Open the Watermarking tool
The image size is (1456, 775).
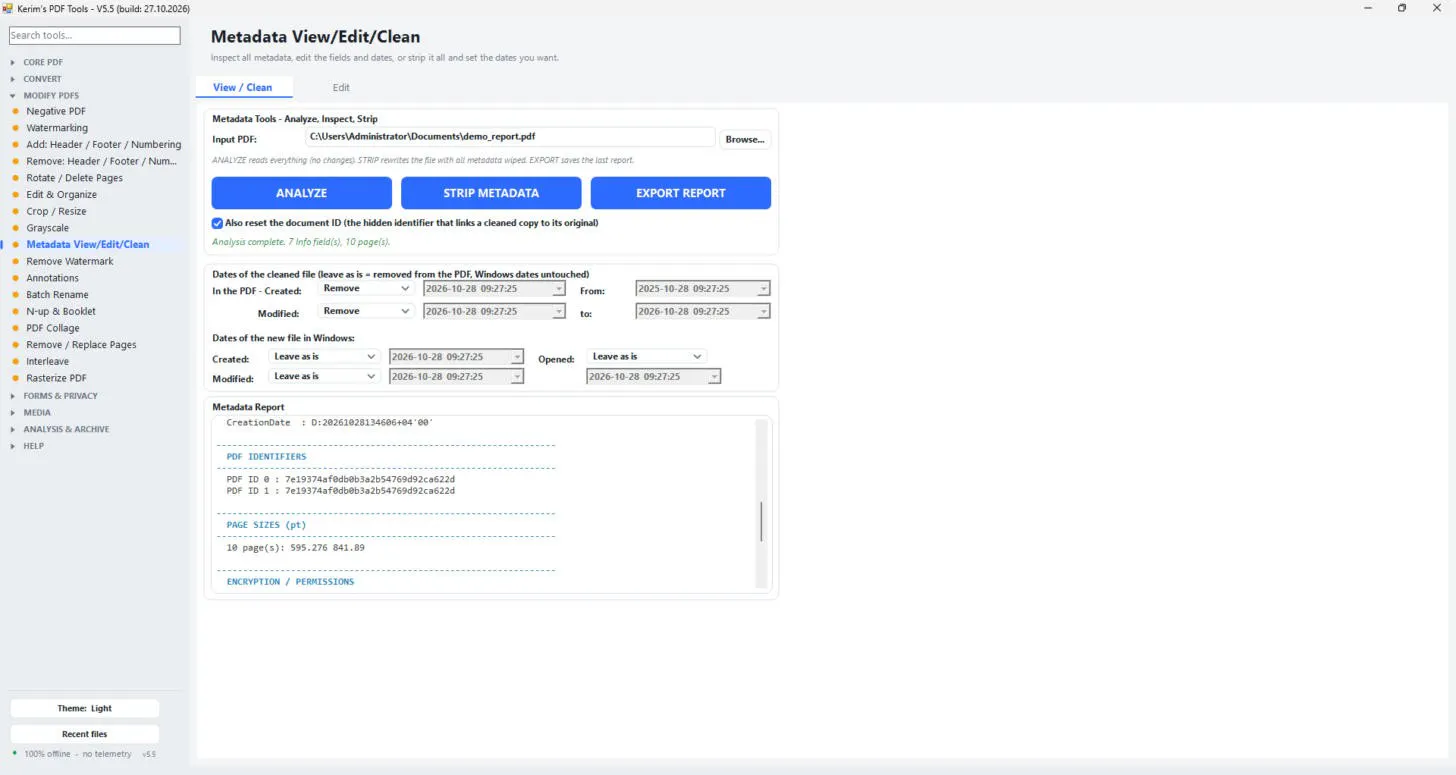coord(57,128)
